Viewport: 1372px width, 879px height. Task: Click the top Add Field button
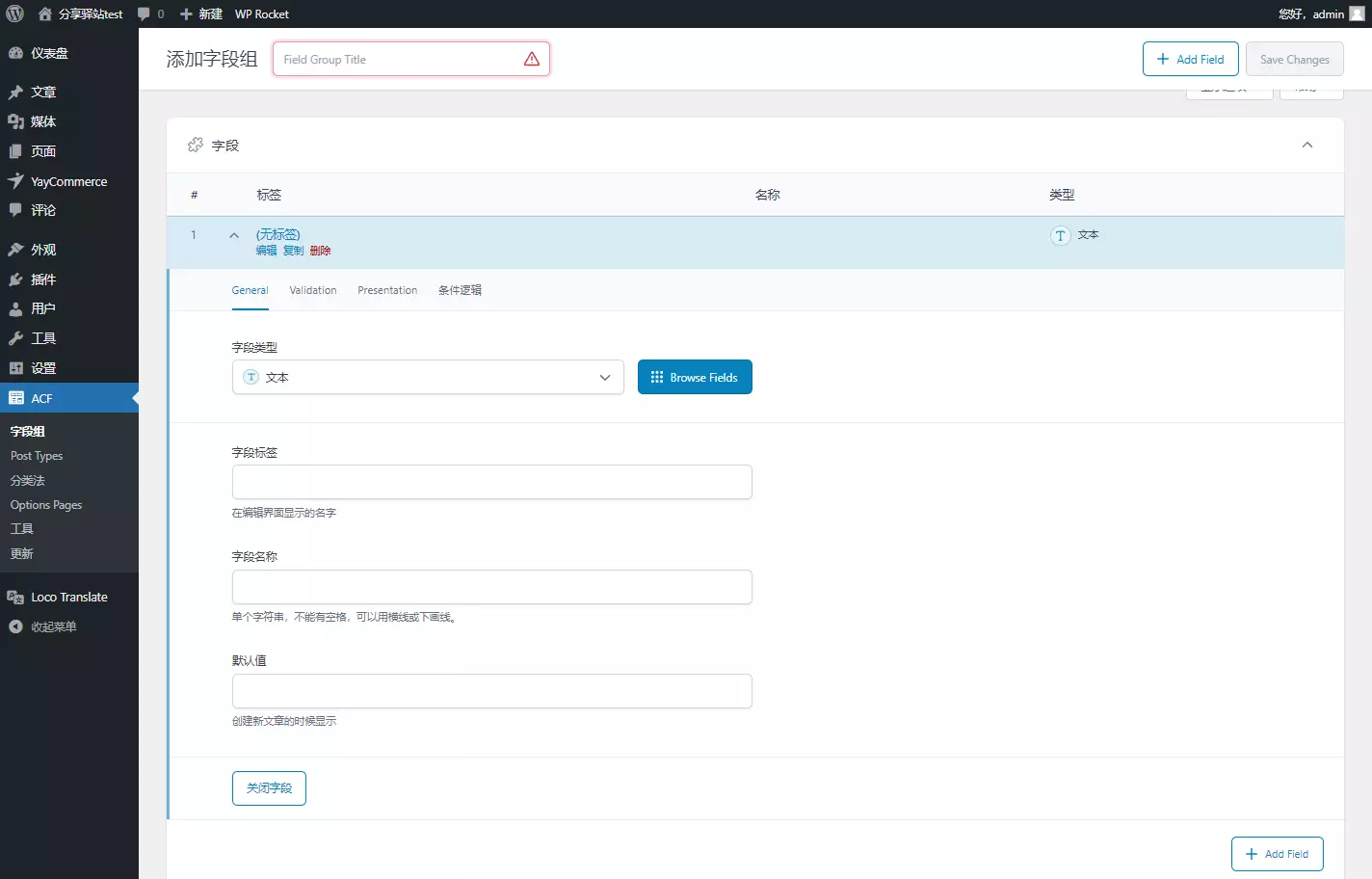(x=1191, y=59)
